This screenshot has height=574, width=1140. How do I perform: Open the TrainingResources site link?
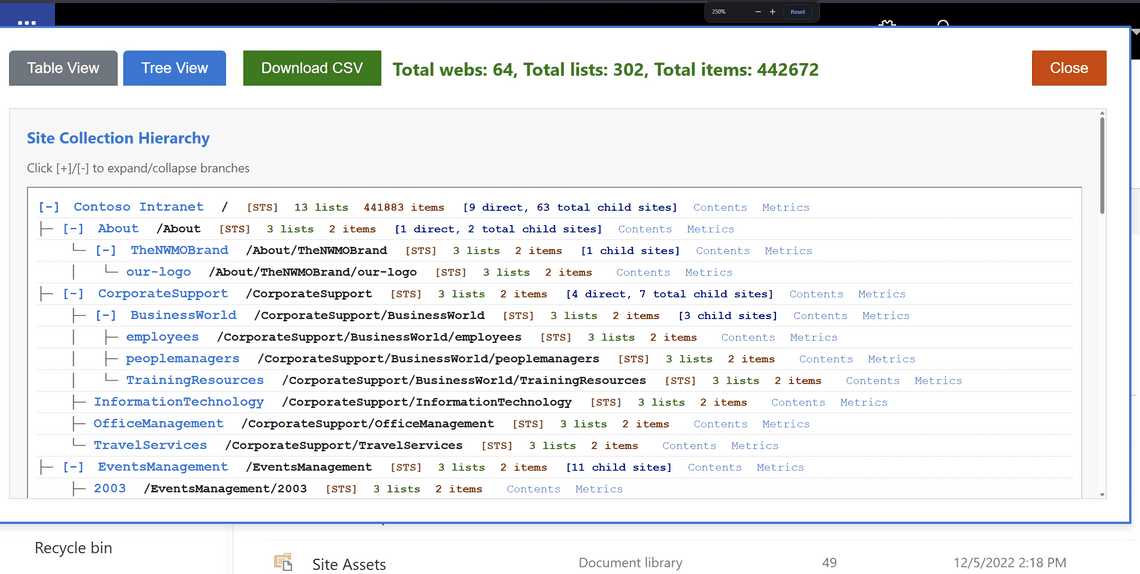(195, 381)
